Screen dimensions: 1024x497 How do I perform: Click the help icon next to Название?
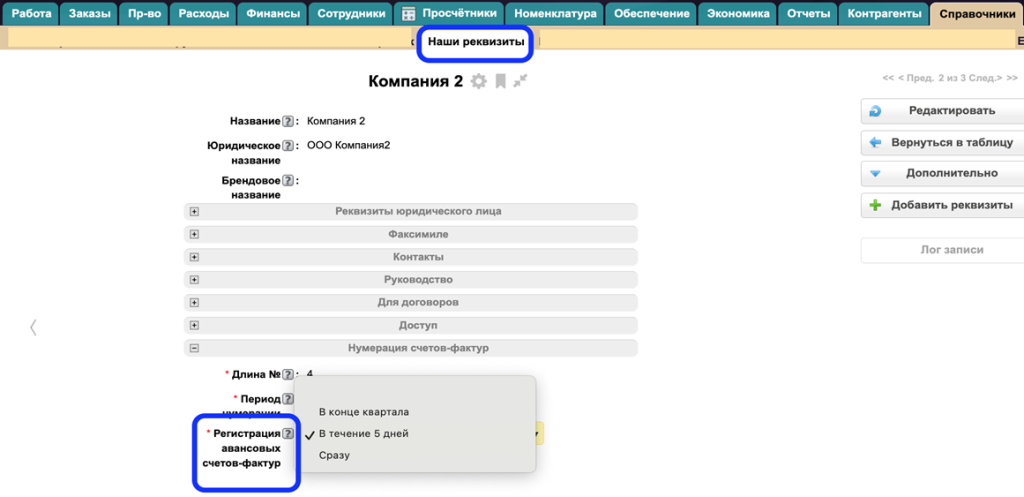[x=288, y=121]
